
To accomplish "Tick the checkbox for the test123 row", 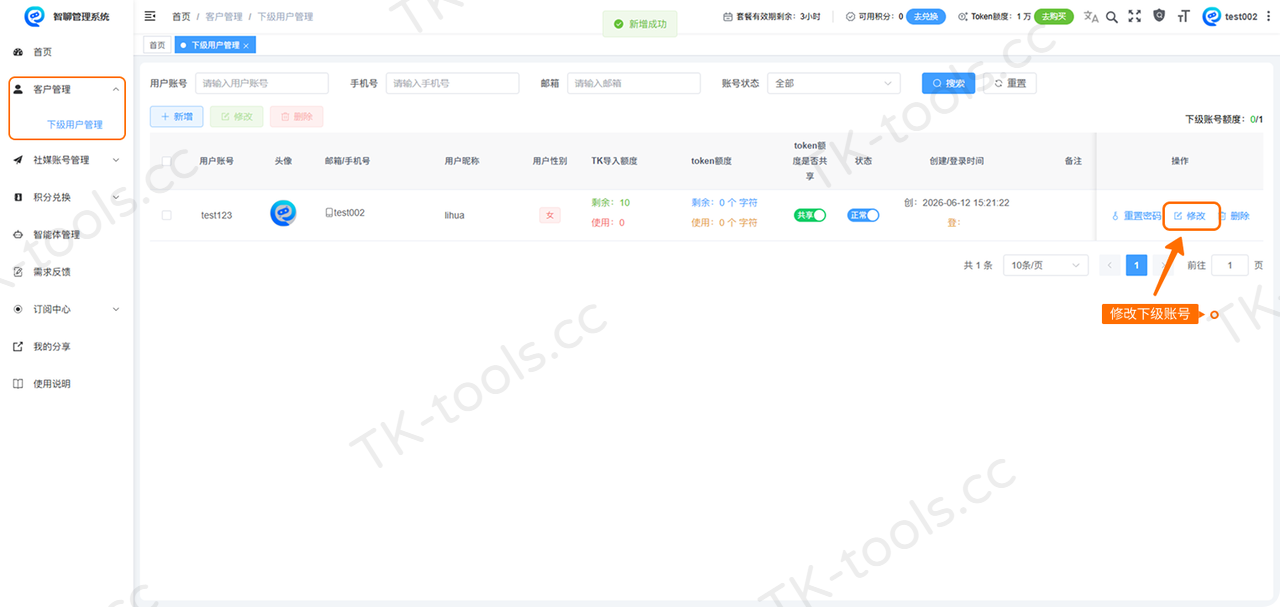I will tap(167, 215).
